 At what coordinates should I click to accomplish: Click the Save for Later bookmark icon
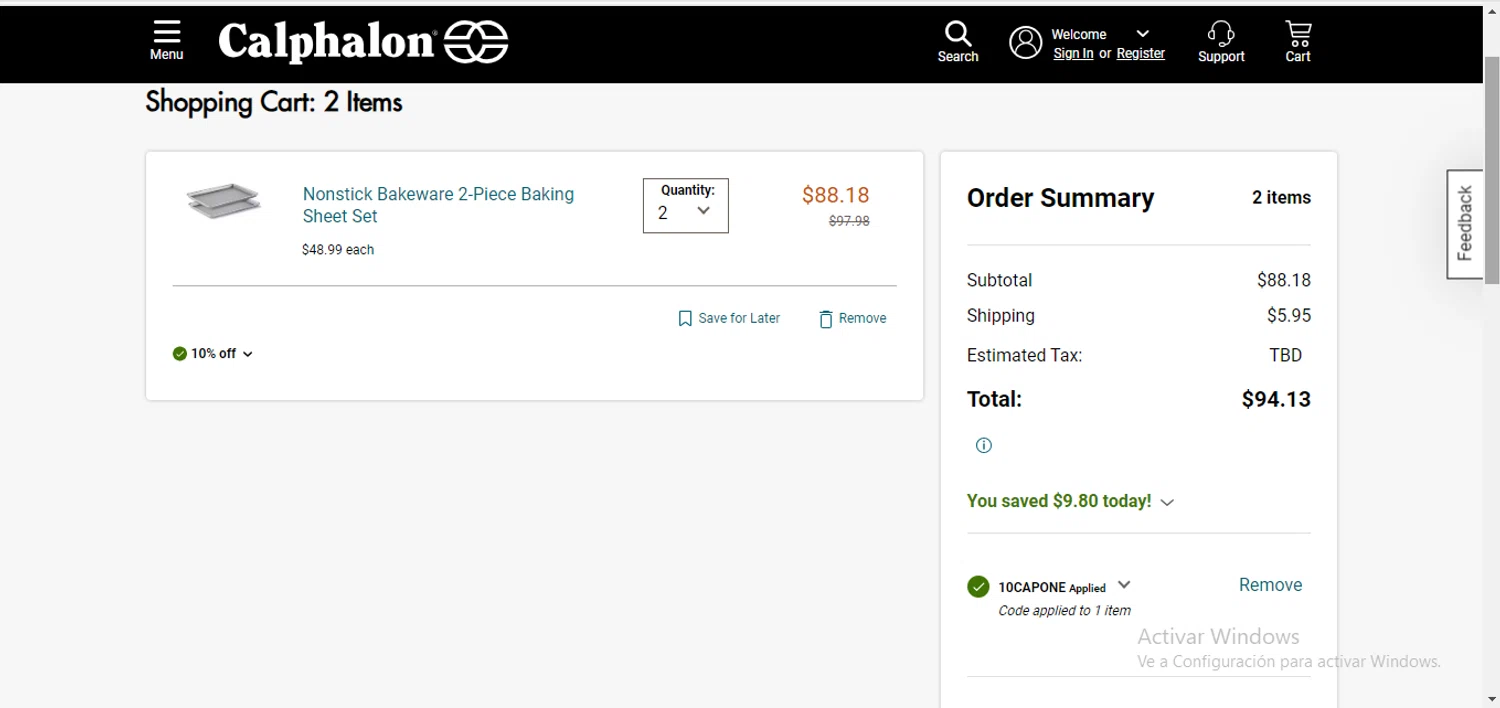685,319
